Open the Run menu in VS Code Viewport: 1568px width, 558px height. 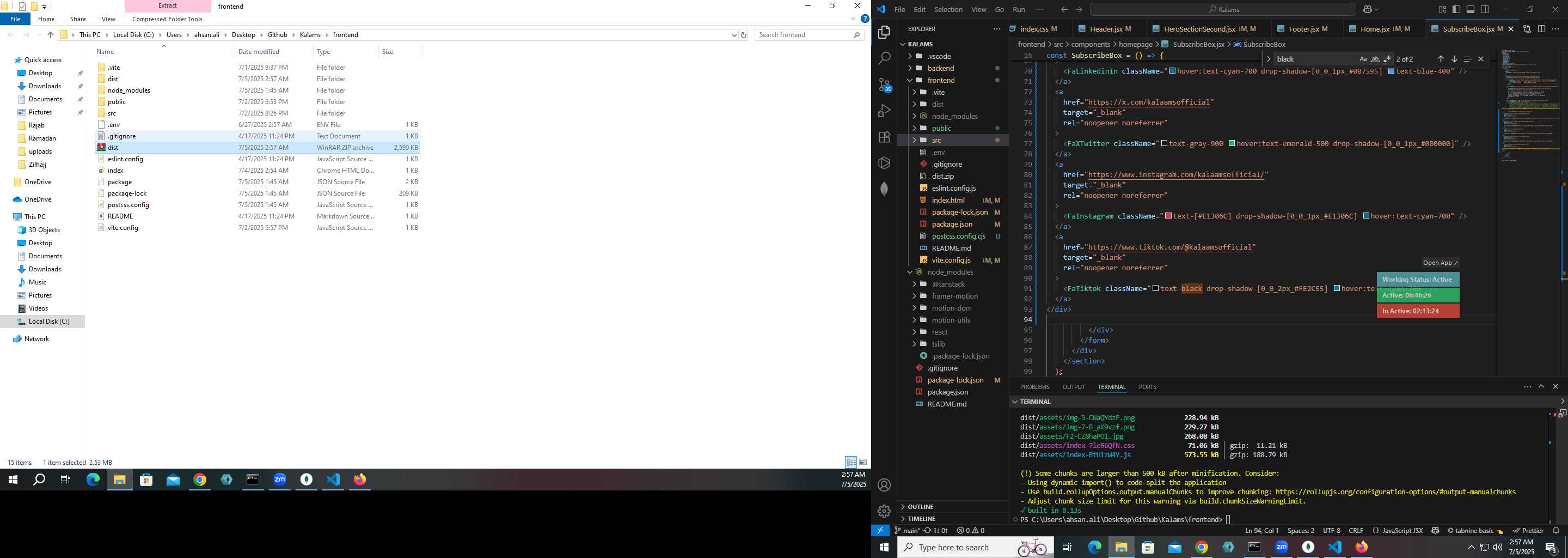[x=1018, y=9]
